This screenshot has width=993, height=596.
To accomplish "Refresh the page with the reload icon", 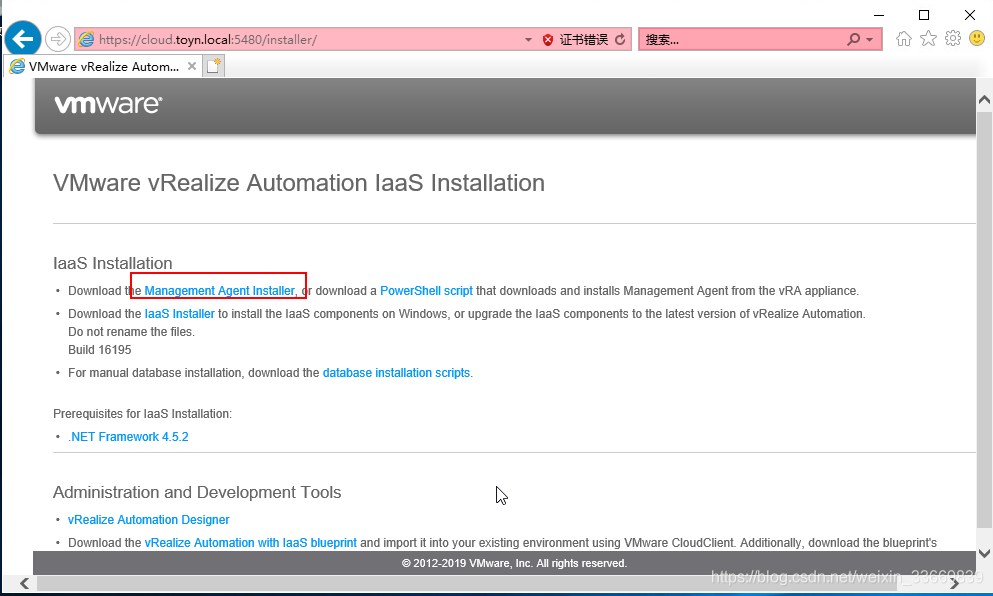I will pos(620,39).
